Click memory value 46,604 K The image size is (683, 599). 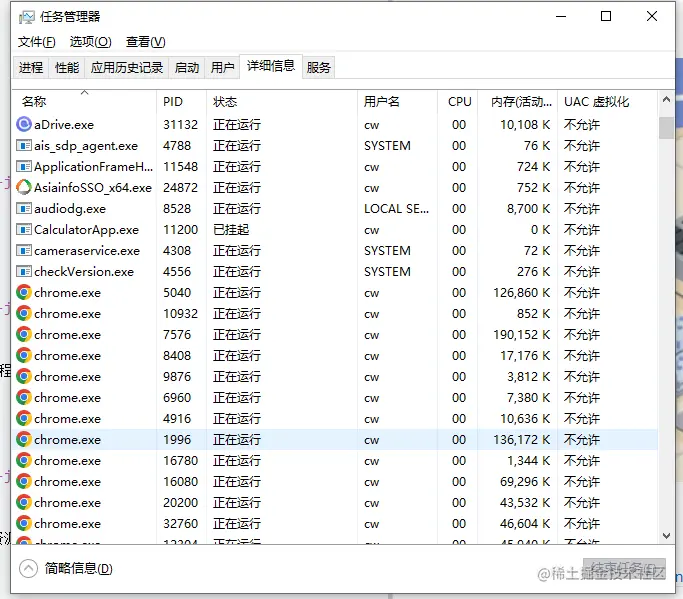[x=525, y=524]
